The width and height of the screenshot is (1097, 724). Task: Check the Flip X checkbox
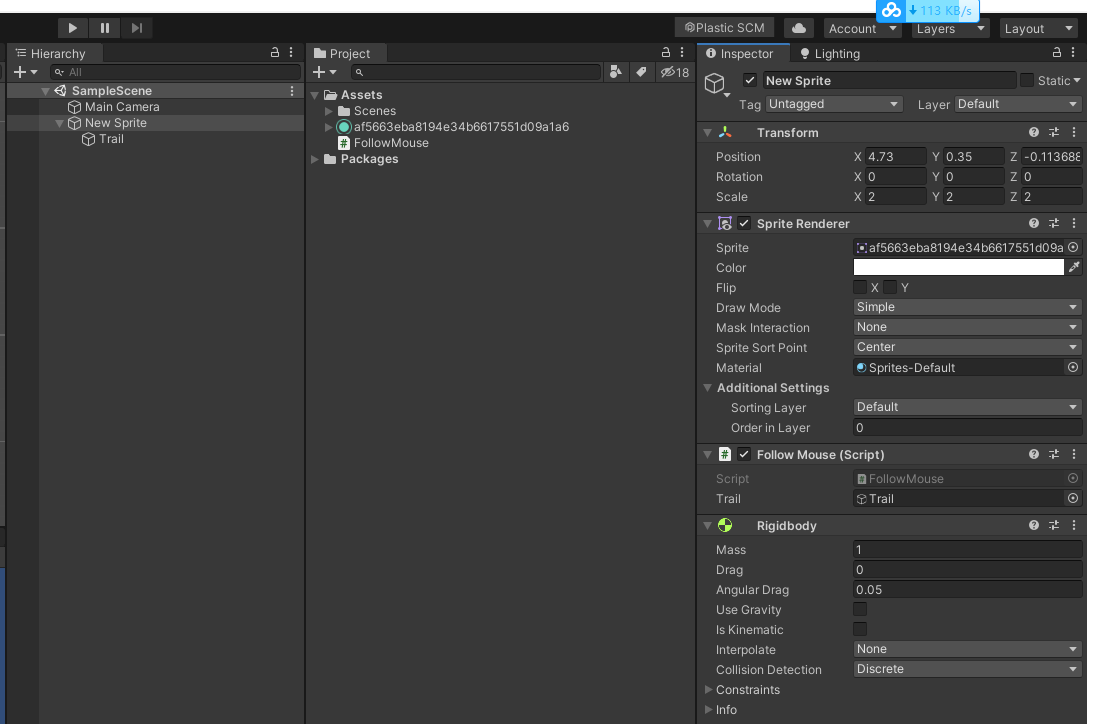click(860, 287)
